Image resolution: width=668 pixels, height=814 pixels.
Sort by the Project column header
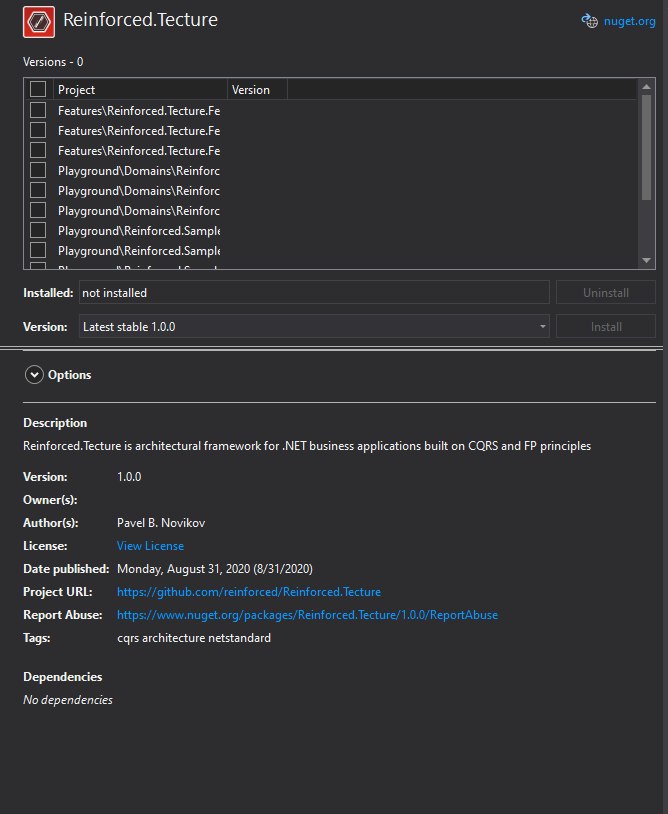pos(140,90)
